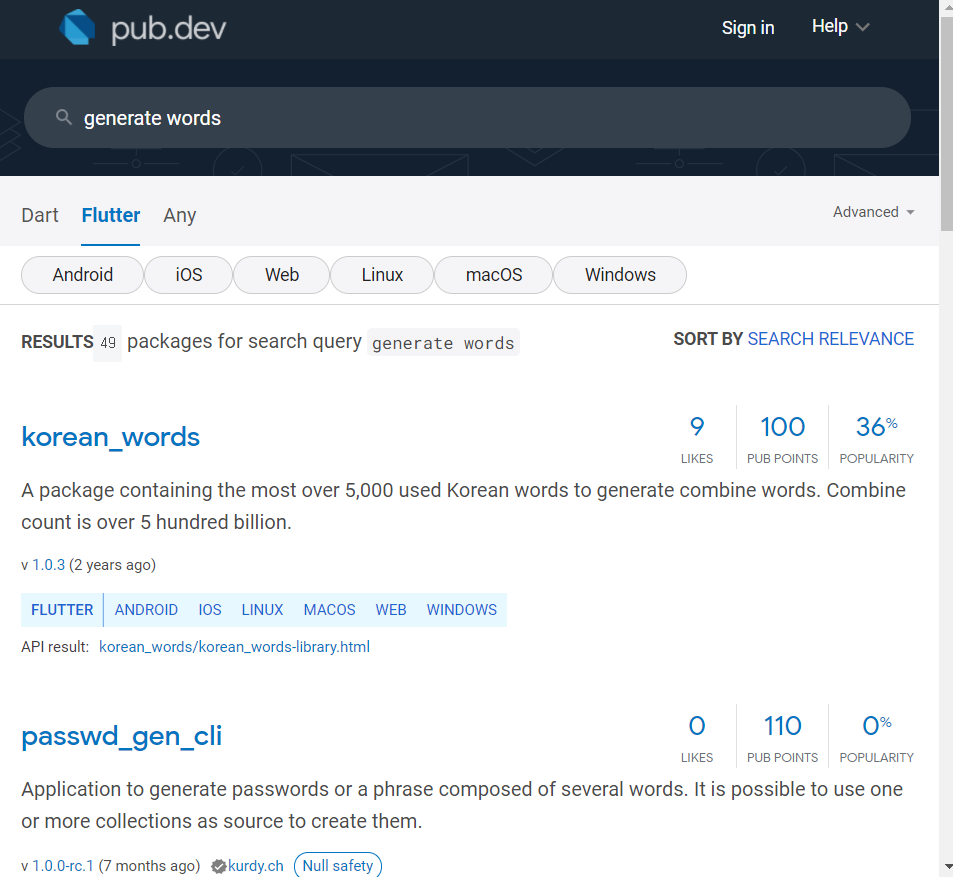
Task: Open the passwd_gen_cli package page
Action: coord(122,736)
